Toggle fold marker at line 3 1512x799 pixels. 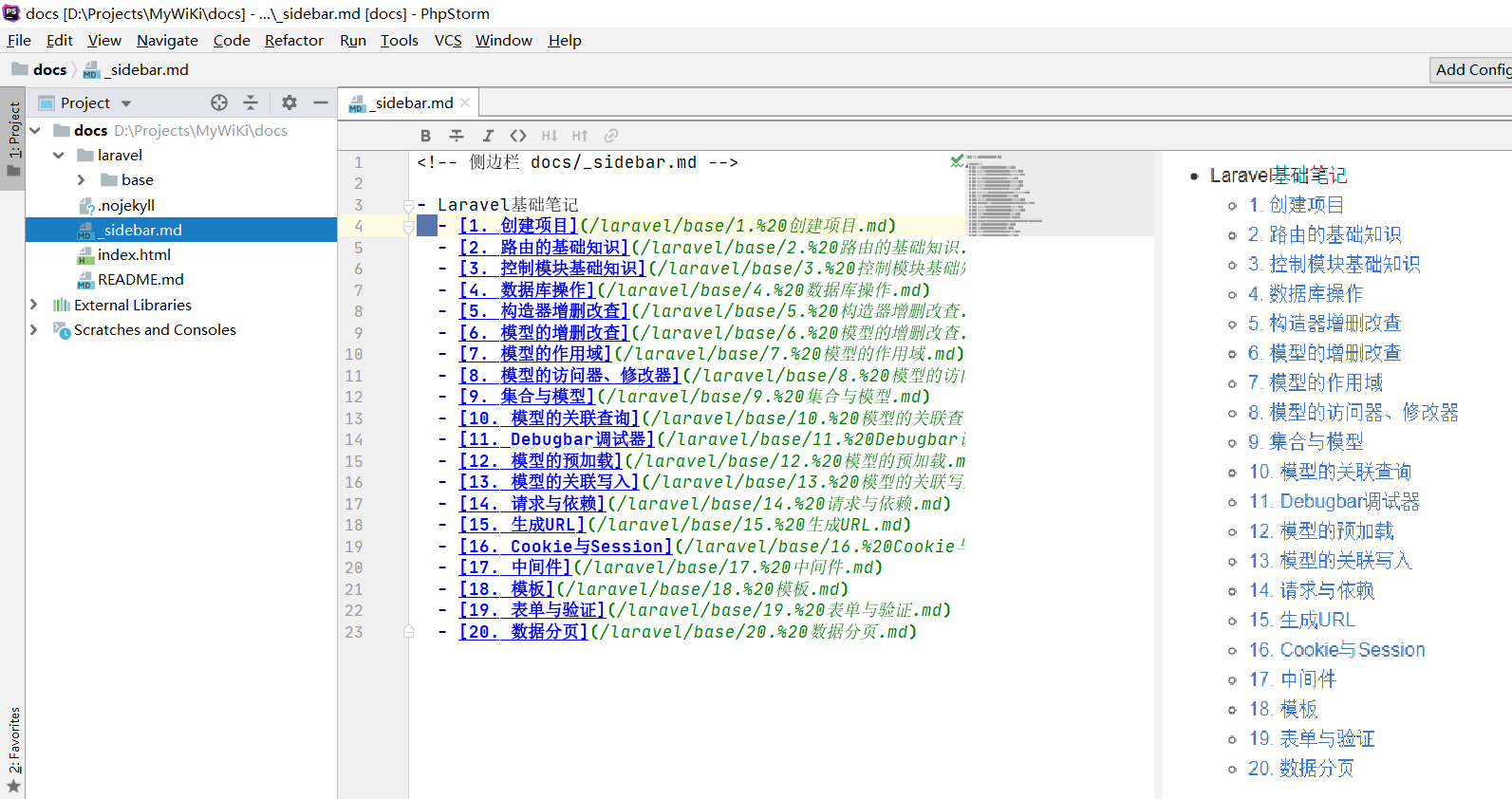[x=408, y=205]
